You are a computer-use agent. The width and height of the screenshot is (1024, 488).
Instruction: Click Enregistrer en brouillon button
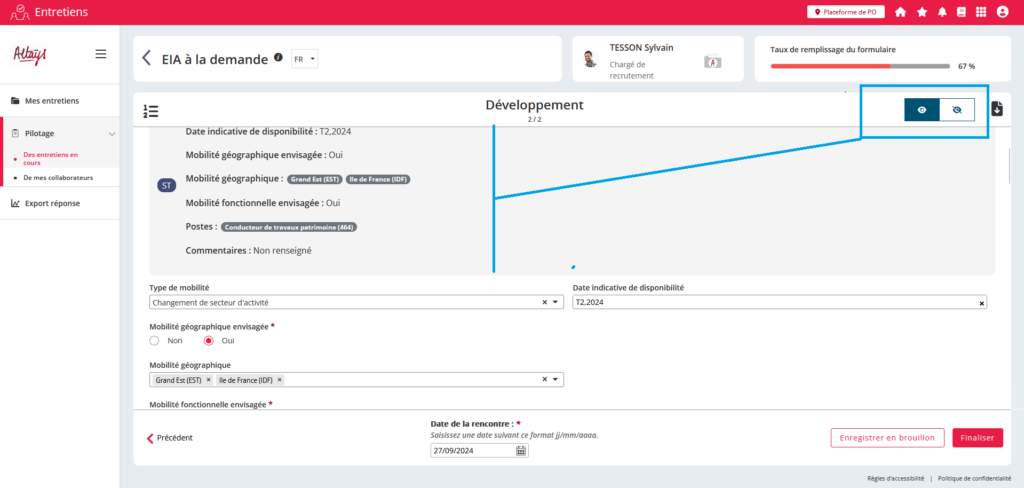[x=887, y=438]
